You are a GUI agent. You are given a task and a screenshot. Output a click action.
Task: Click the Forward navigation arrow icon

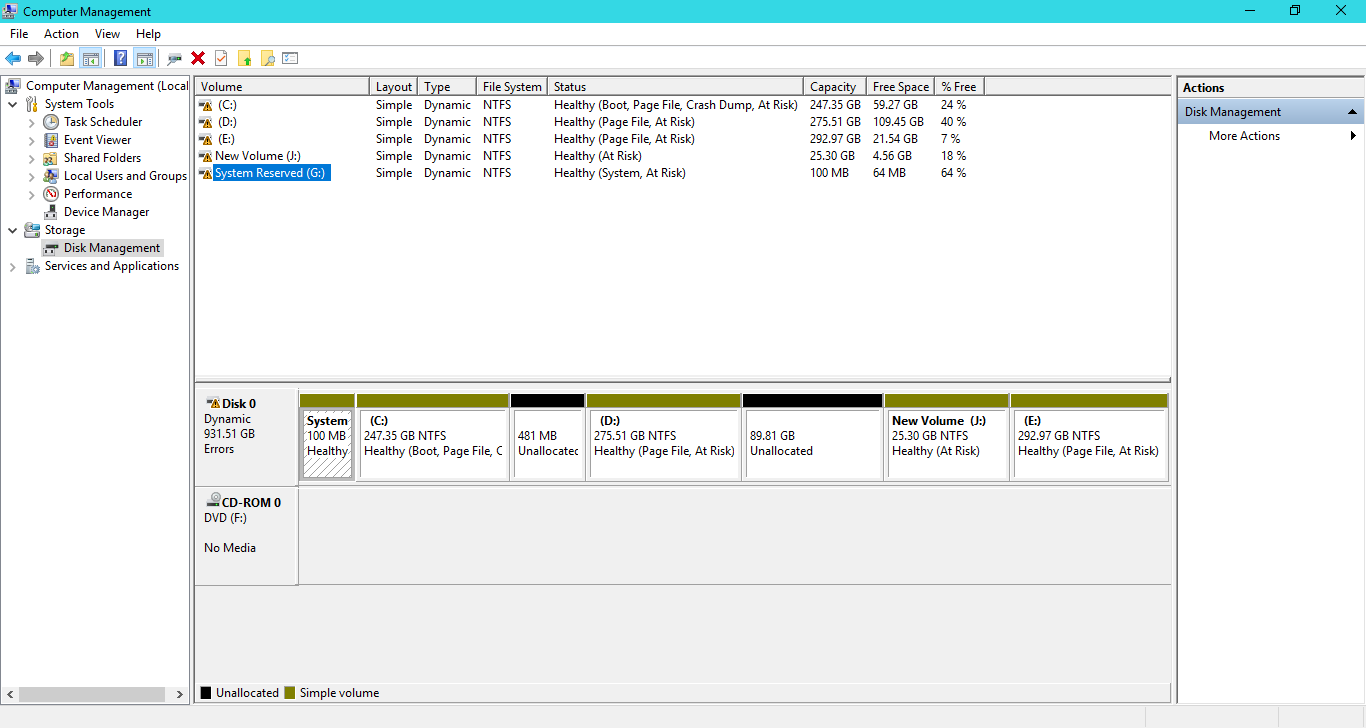point(37,57)
